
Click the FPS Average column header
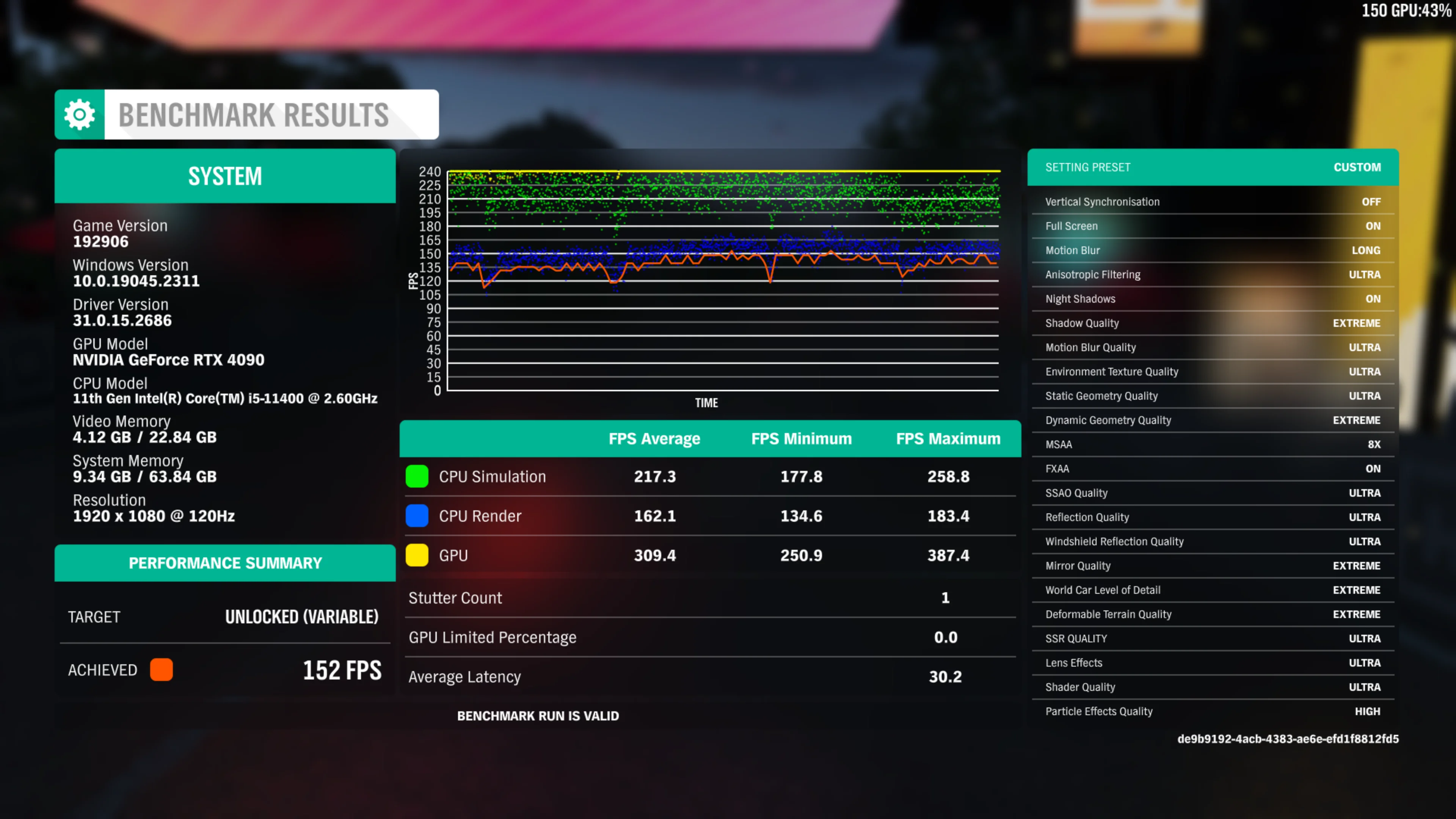coord(654,439)
